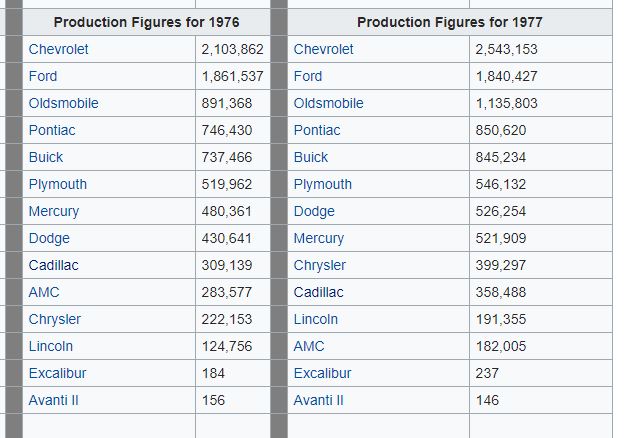Viewport: 627px width, 438px height.
Task: Click the value 746,430
Action: (227, 130)
